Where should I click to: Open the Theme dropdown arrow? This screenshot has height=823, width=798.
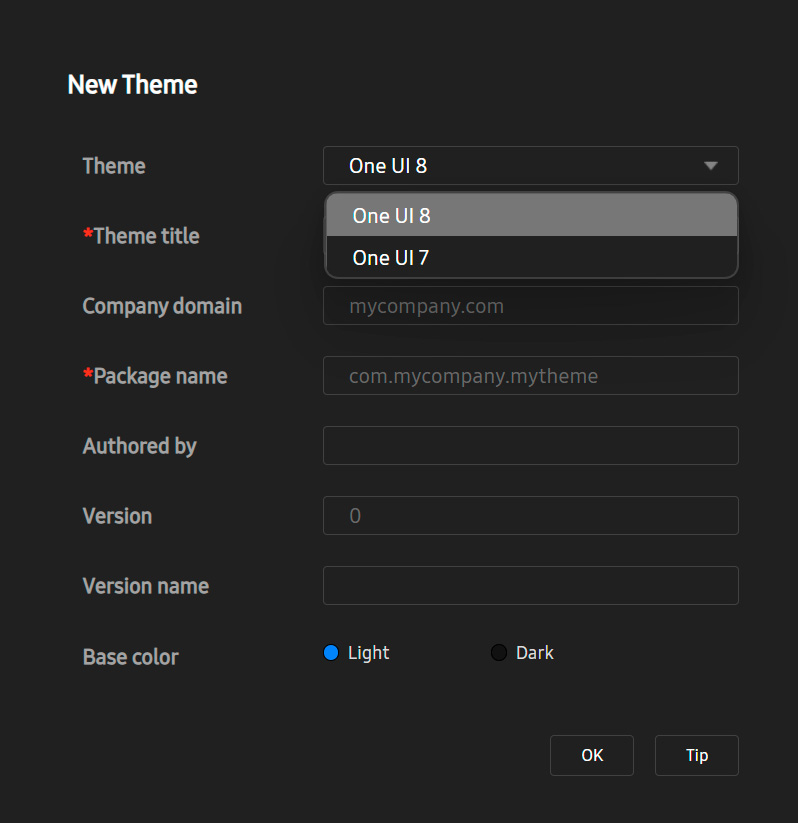710,166
